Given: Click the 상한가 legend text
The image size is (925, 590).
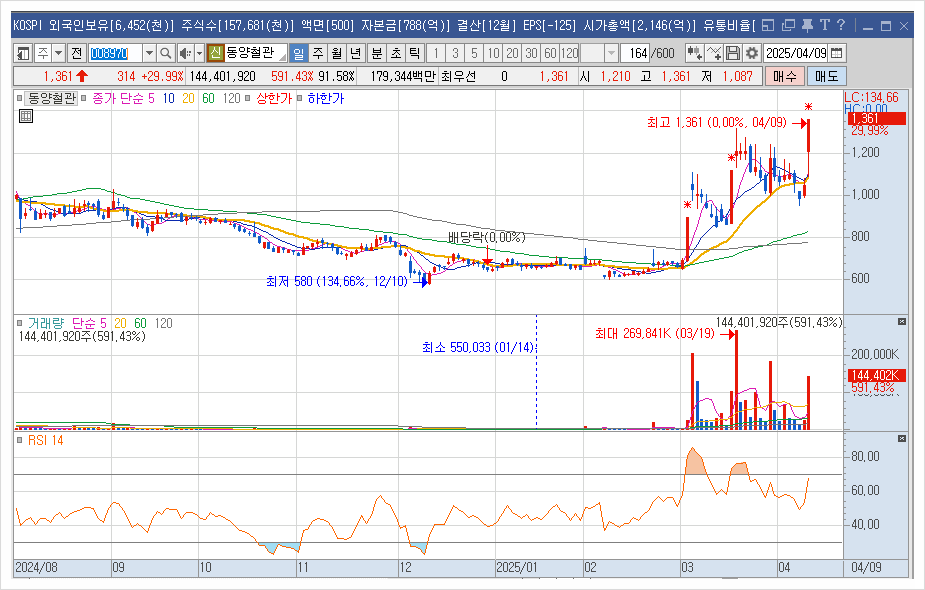Looking at the screenshot, I should (274, 99).
